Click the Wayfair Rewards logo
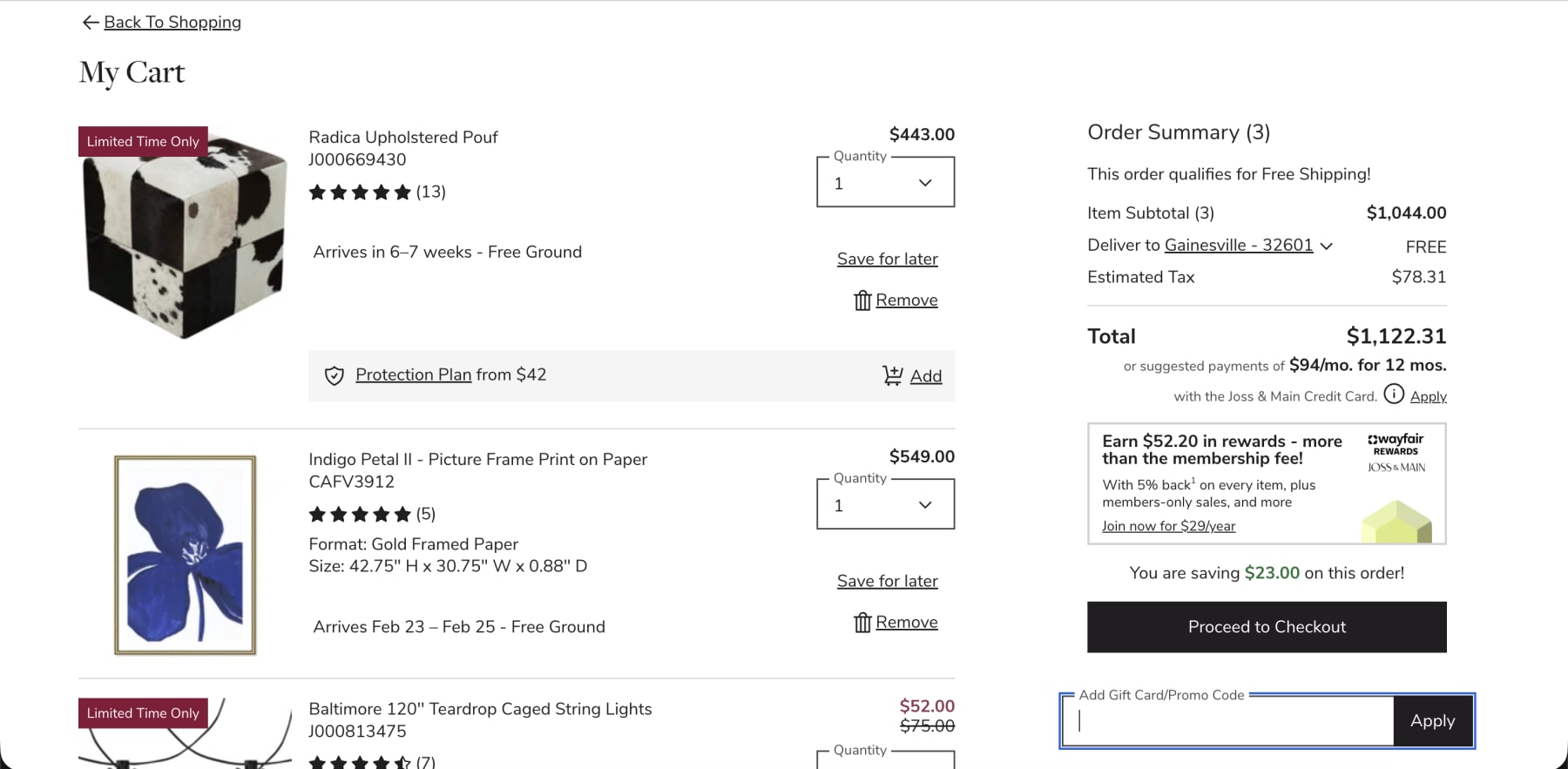This screenshot has height=769, width=1568. click(x=1396, y=444)
